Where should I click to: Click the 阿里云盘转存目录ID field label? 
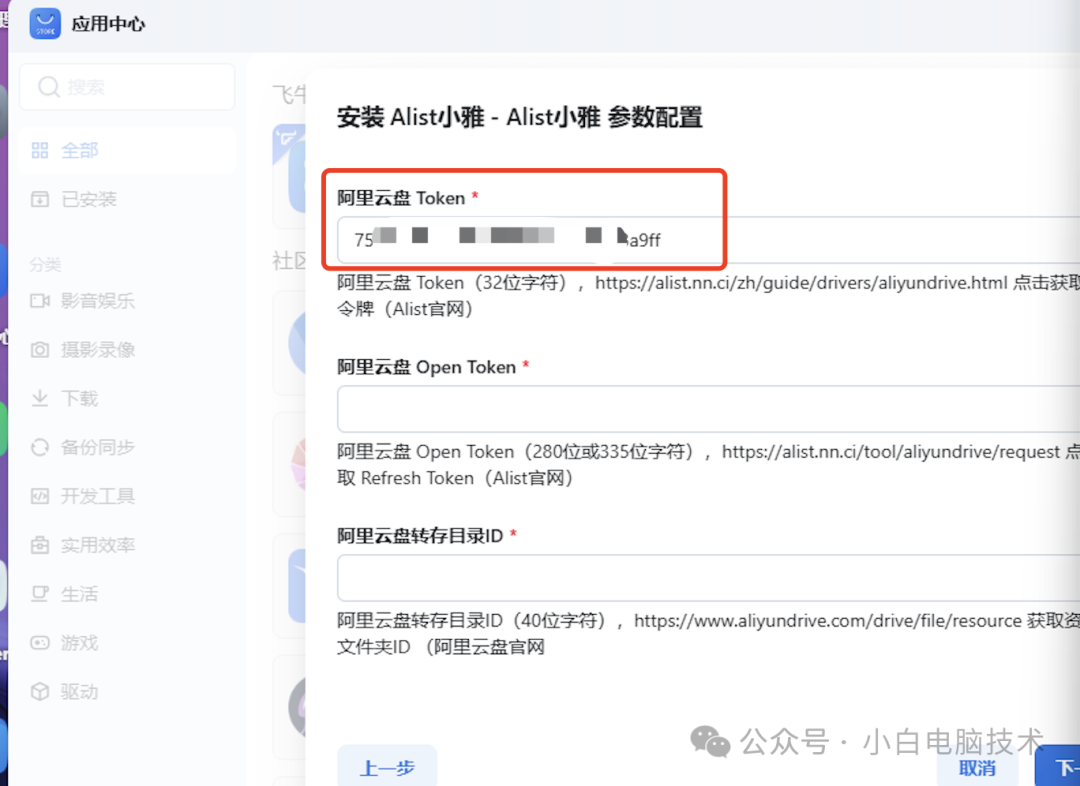coord(420,536)
